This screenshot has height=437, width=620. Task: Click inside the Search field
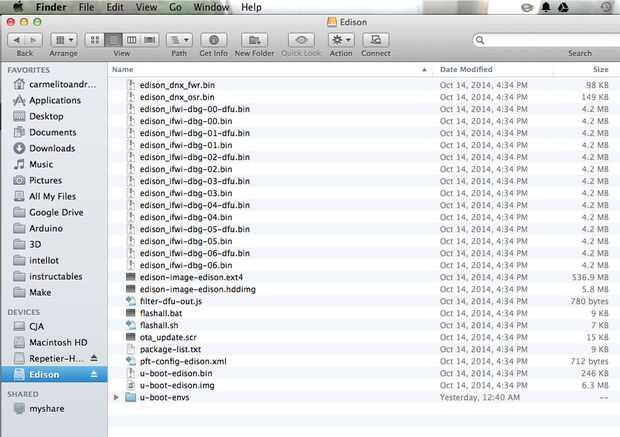pos(548,40)
